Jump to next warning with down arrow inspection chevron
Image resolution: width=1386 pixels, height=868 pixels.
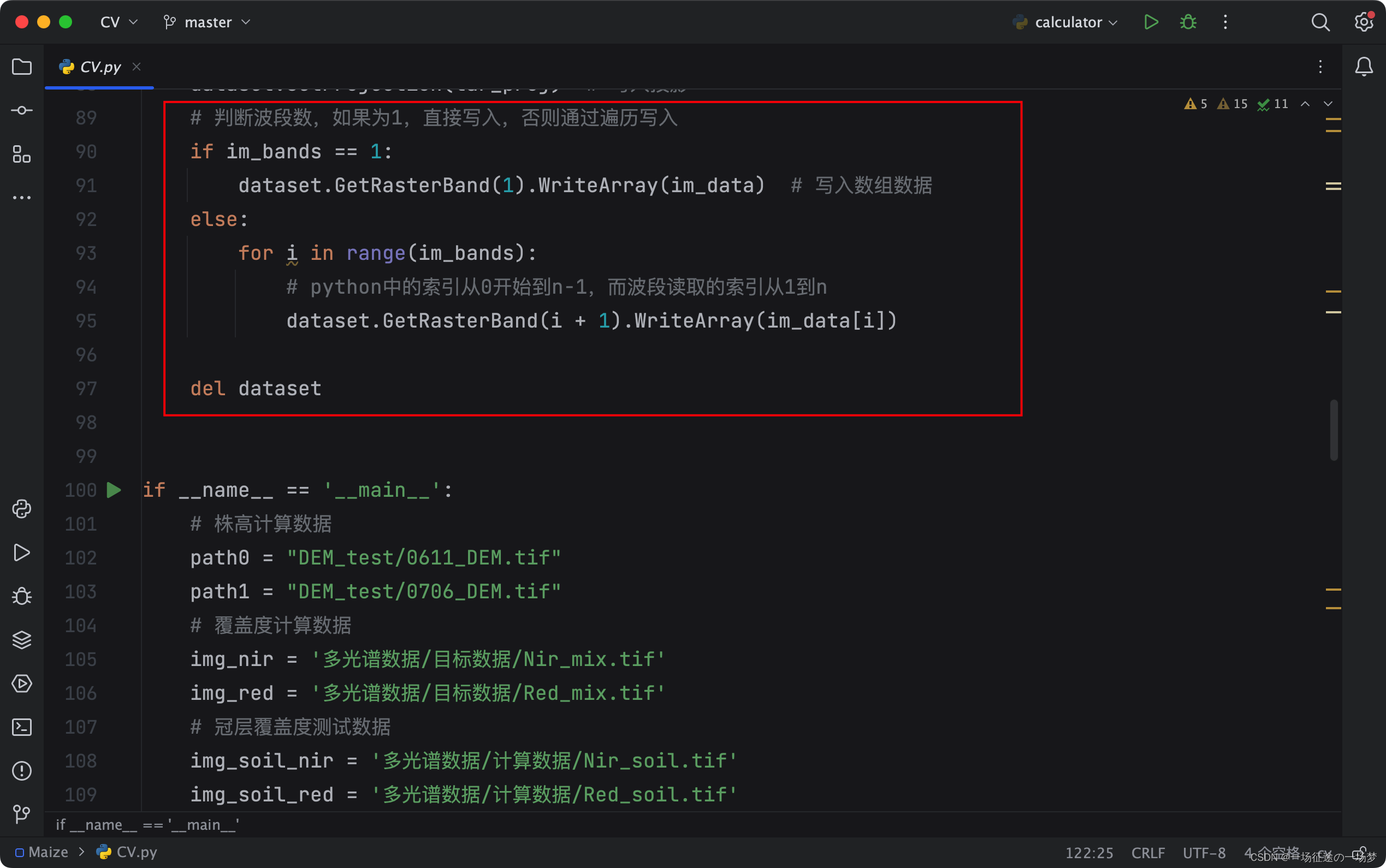coord(1327,104)
